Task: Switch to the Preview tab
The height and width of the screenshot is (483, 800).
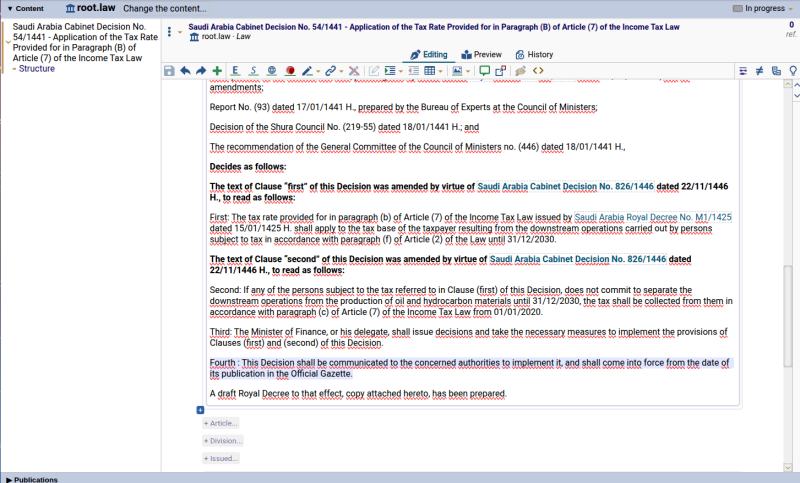Action: (x=482, y=55)
